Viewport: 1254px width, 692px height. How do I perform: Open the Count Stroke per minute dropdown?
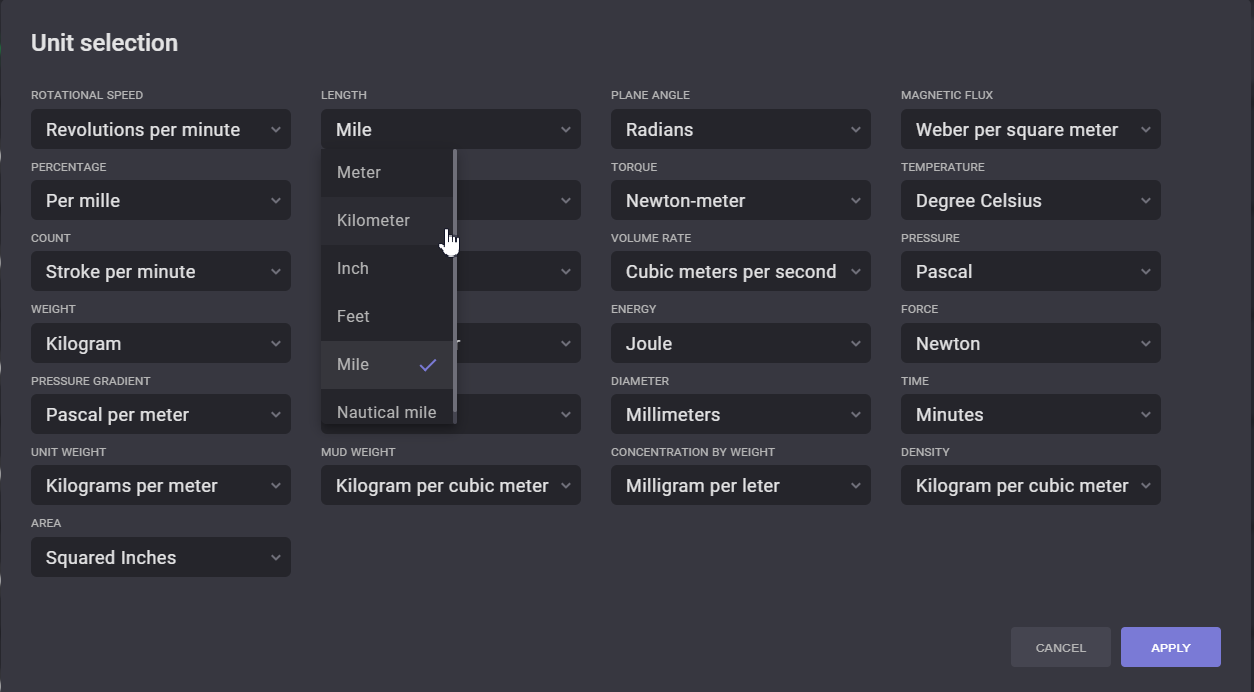(161, 272)
